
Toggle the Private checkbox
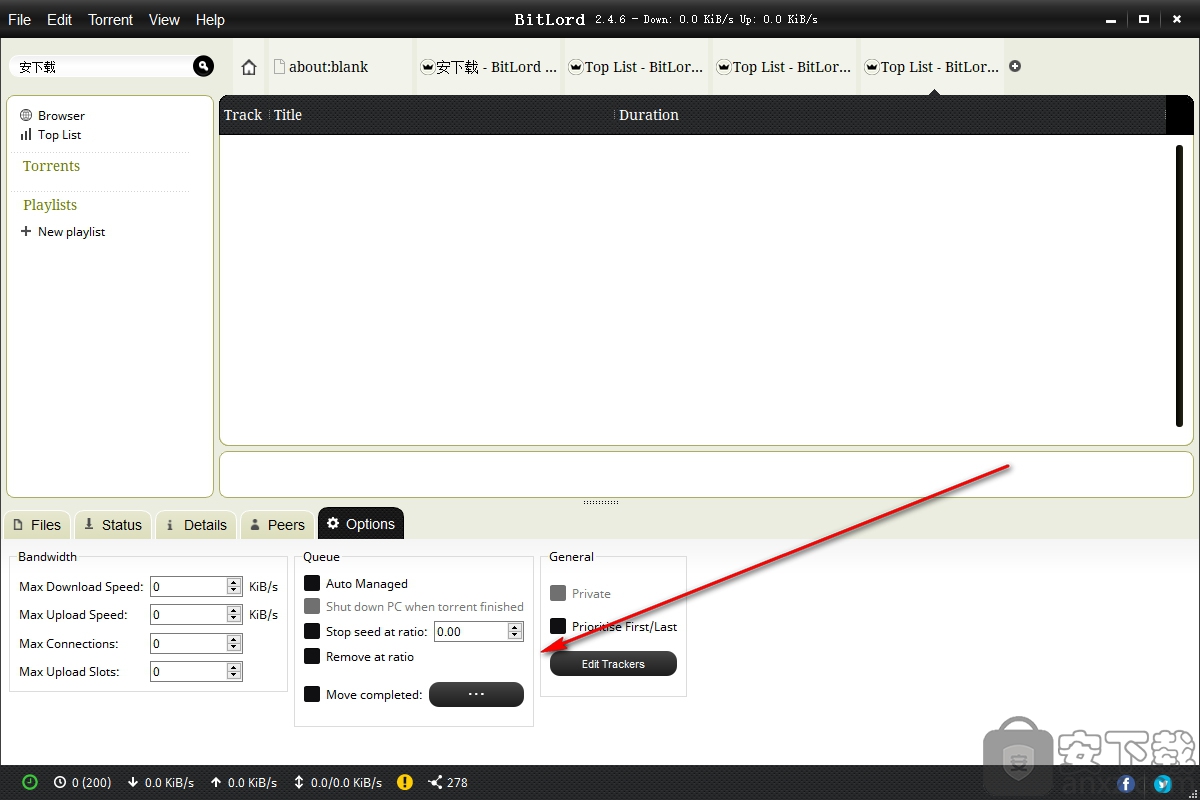[x=558, y=593]
